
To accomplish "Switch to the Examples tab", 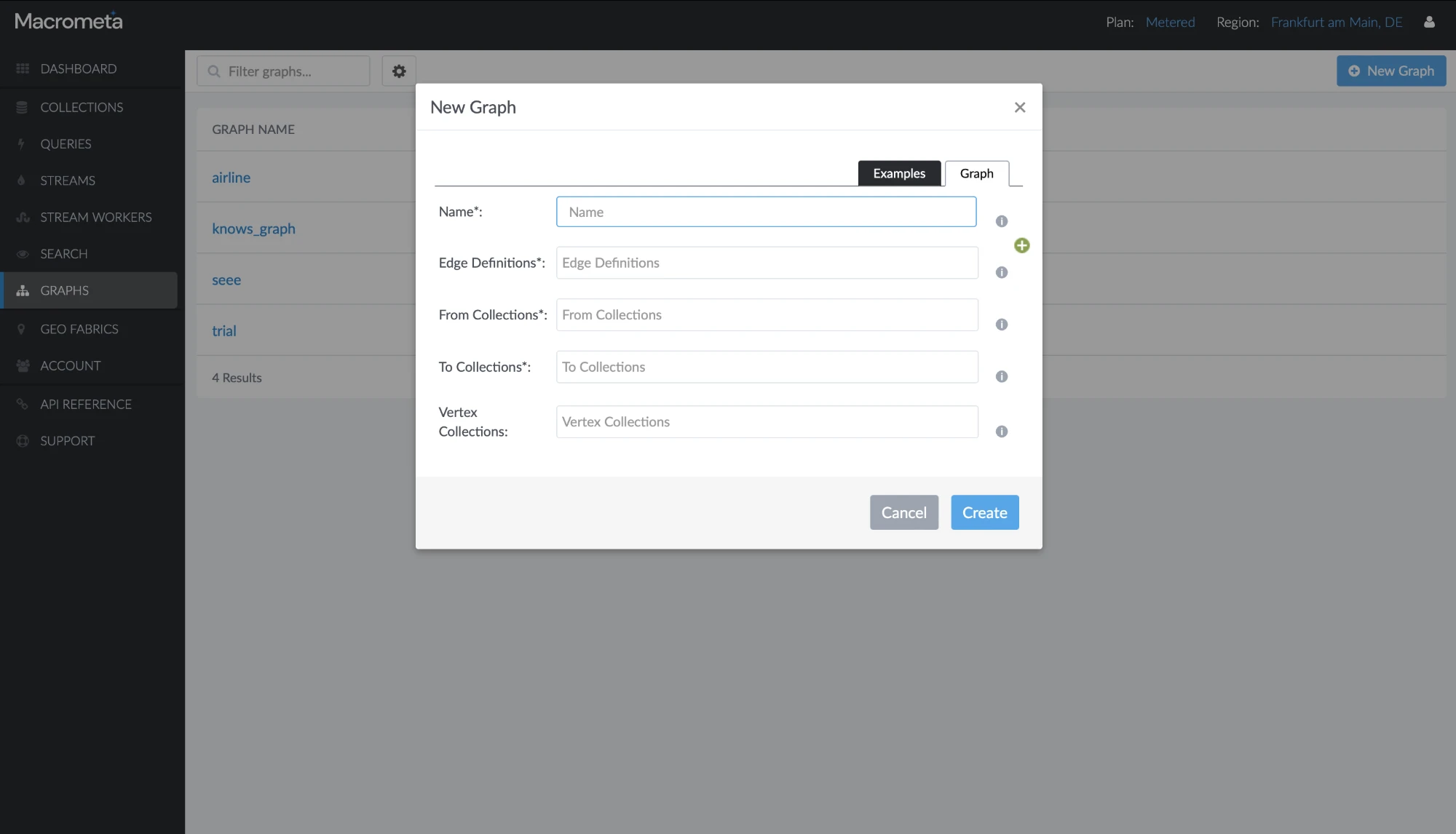I will click(899, 173).
